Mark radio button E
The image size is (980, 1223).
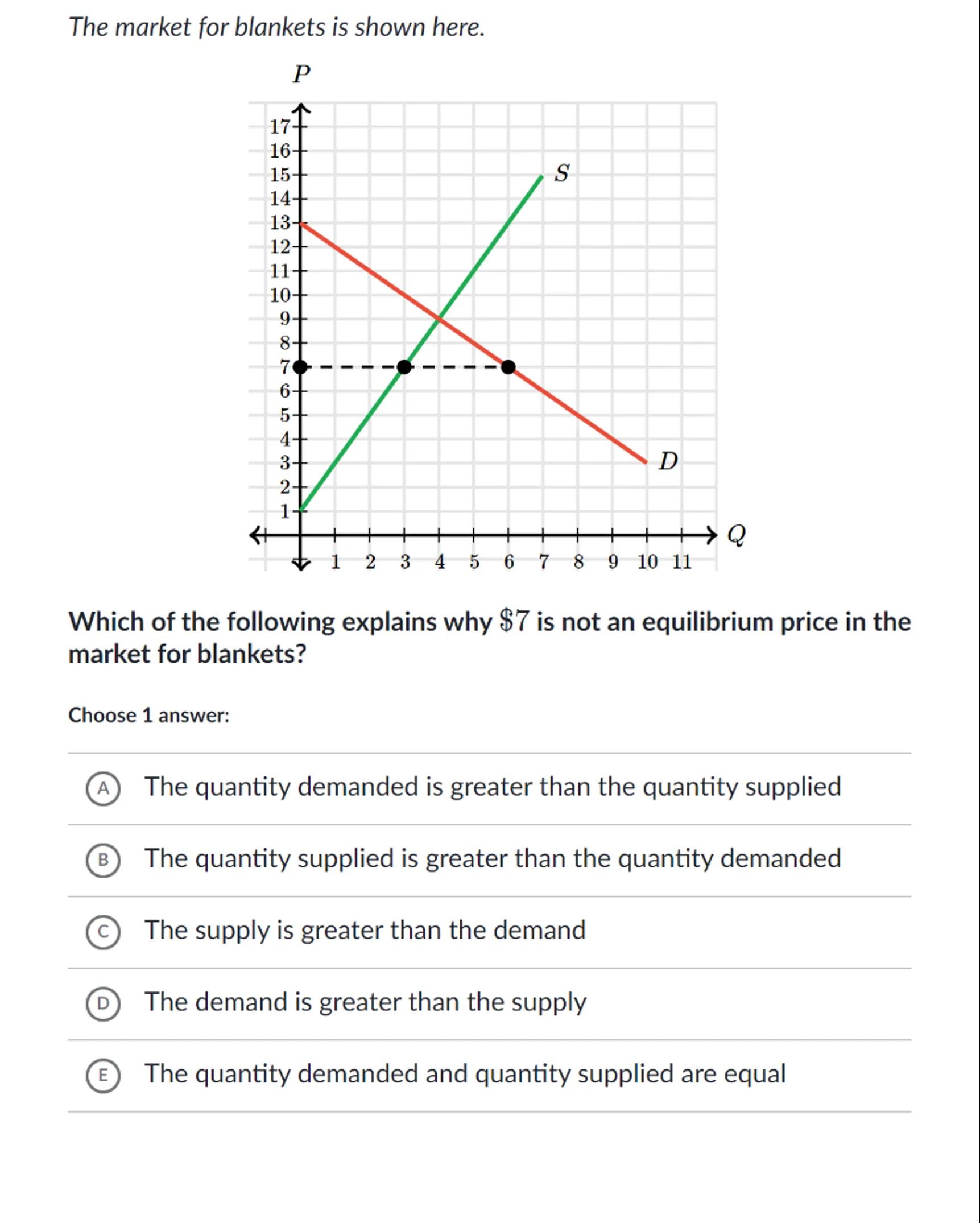pyautogui.click(x=103, y=1076)
